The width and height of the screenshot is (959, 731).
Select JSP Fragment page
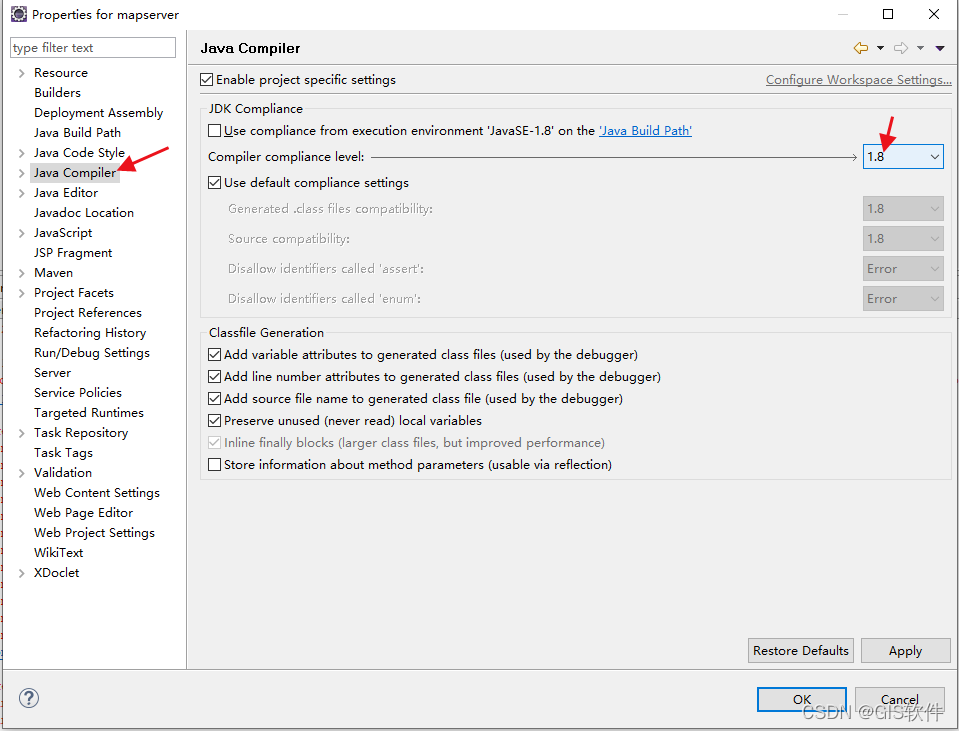(73, 253)
